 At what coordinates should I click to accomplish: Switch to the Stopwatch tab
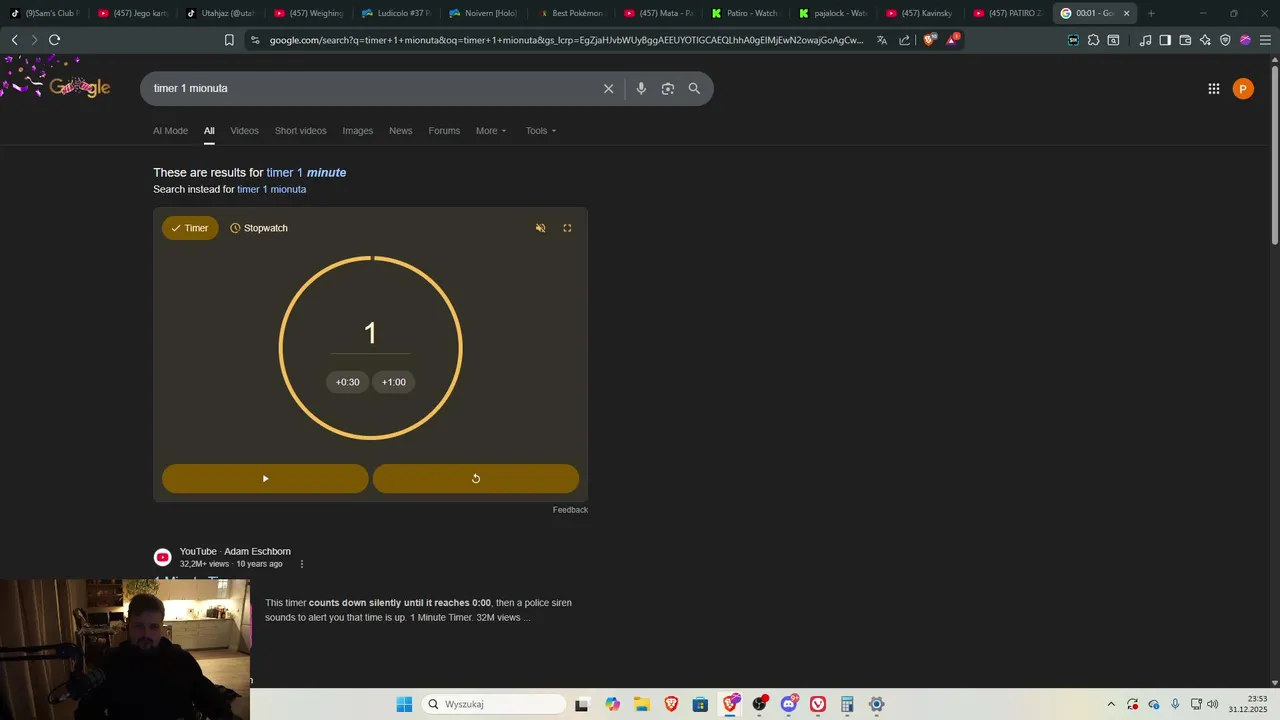[x=259, y=228]
